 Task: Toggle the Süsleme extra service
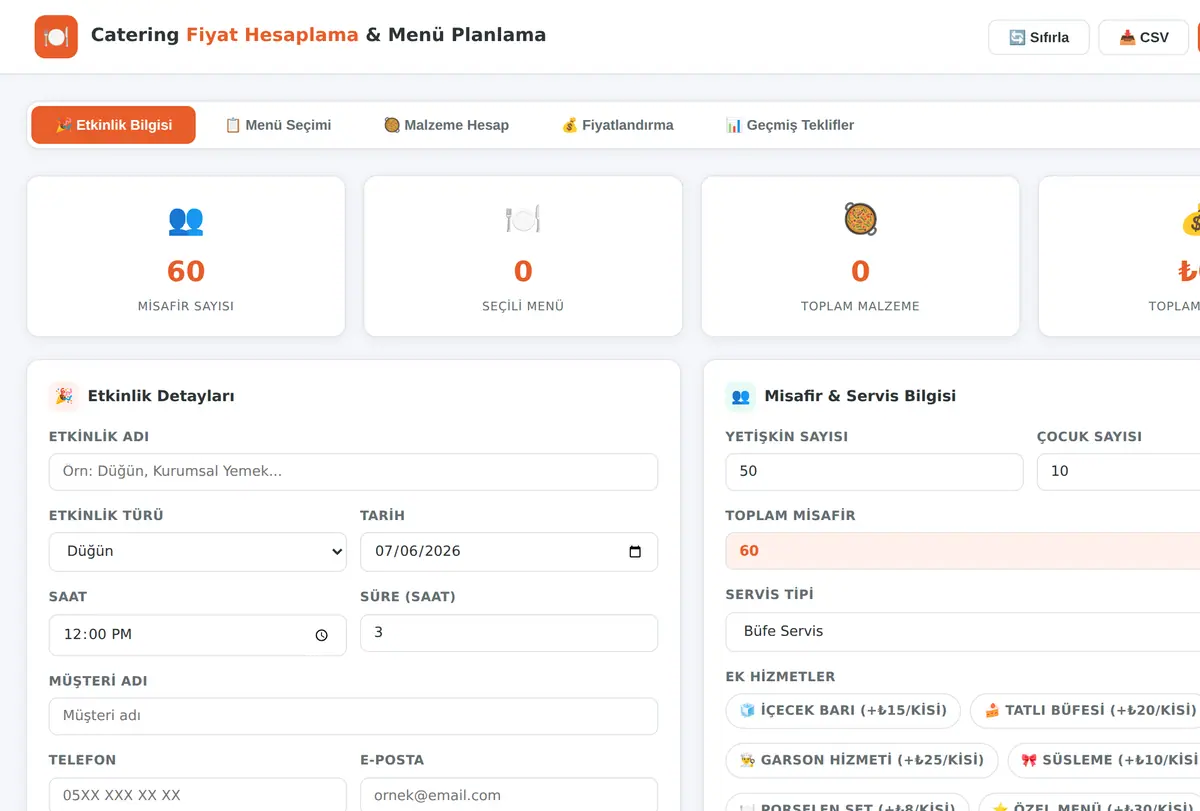[1104, 760]
